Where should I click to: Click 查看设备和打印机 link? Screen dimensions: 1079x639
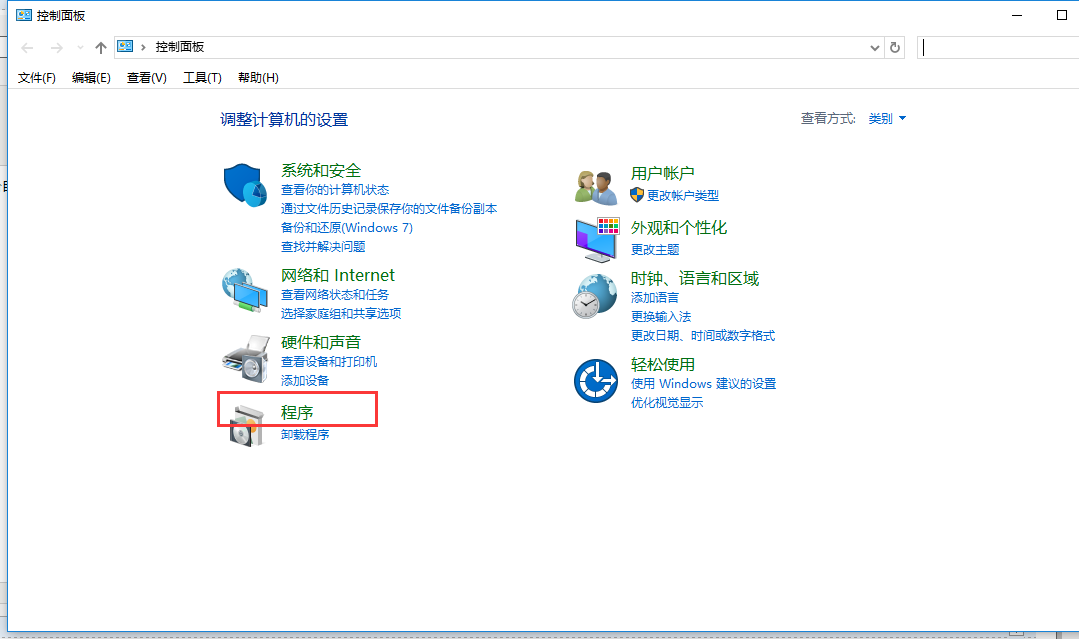(x=329, y=361)
